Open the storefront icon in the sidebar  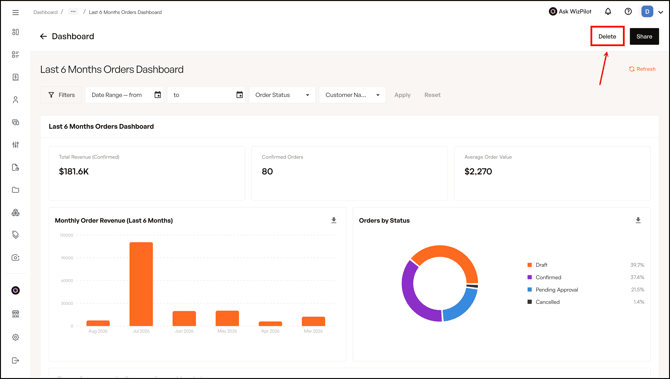coord(15,314)
